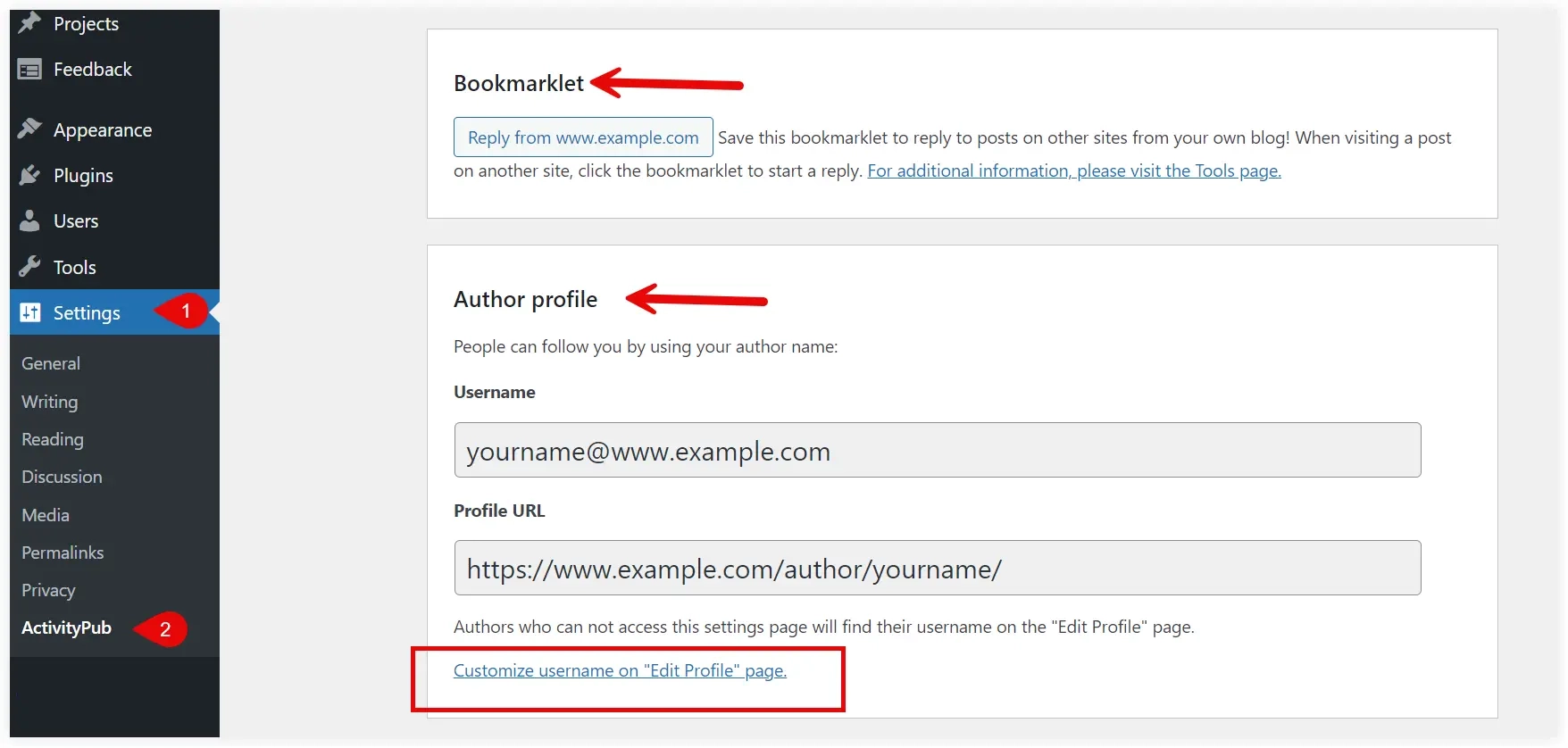Open Discussion settings
The image size is (1568, 748).
coord(62,477)
